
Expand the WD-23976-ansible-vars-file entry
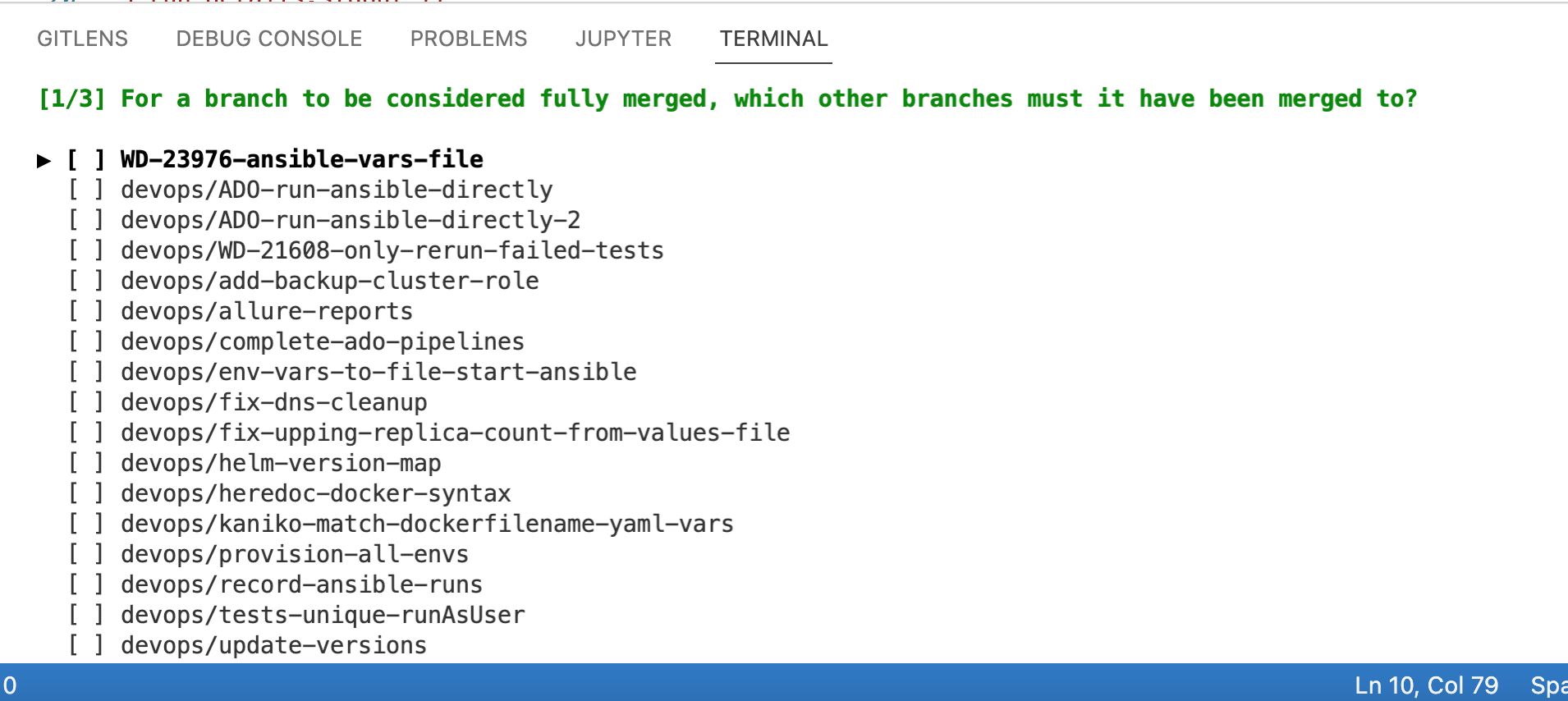pyautogui.click(x=44, y=161)
